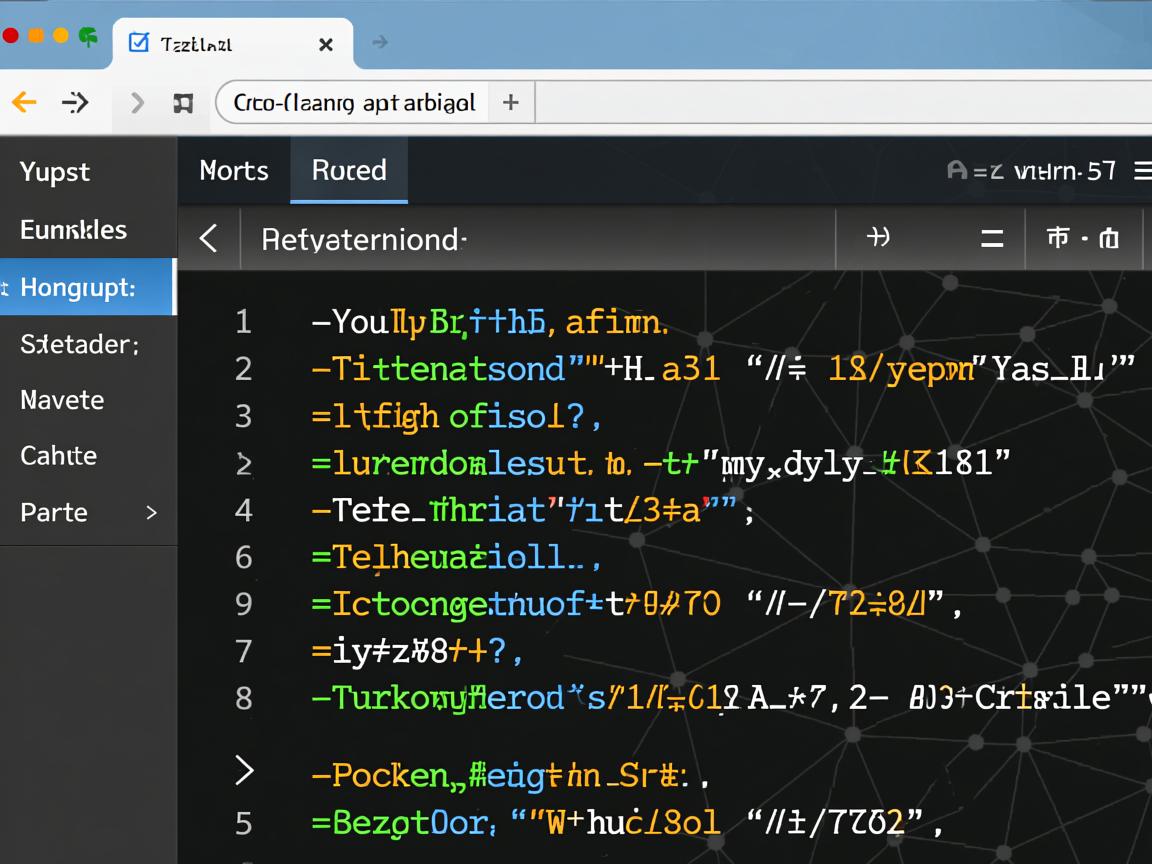Screen dimensions: 1152x864
Task: Click the orange back arrow in toolbar
Action: click(24, 102)
